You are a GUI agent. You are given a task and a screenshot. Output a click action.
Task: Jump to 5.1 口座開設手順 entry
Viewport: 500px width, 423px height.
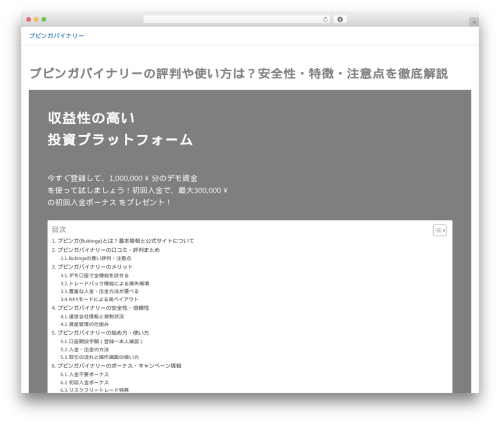click(101, 341)
